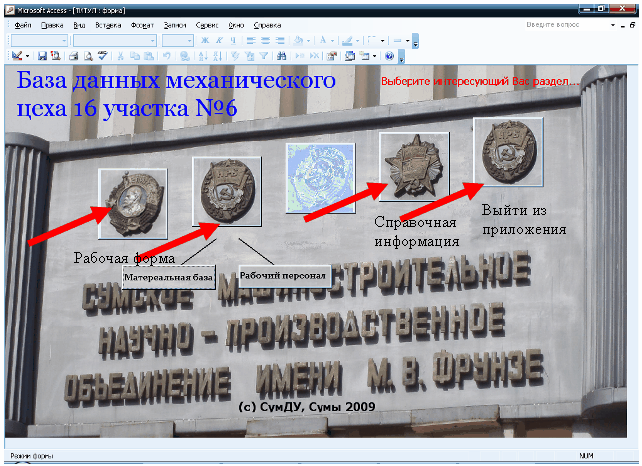Toggle Center alignment formatting
This screenshot has height=466, width=642.
tap(265, 41)
